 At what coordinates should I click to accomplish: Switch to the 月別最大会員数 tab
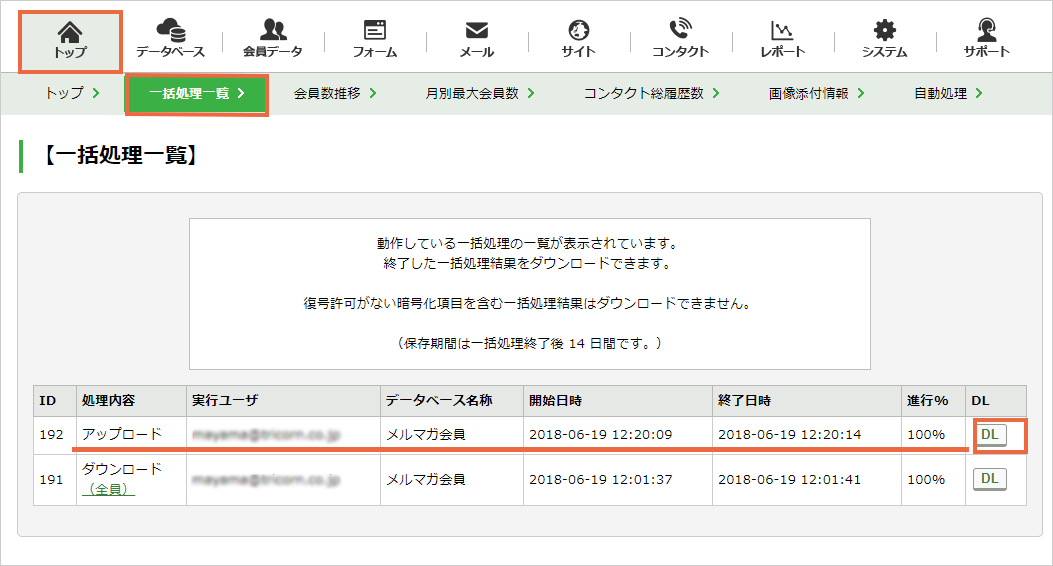point(479,93)
